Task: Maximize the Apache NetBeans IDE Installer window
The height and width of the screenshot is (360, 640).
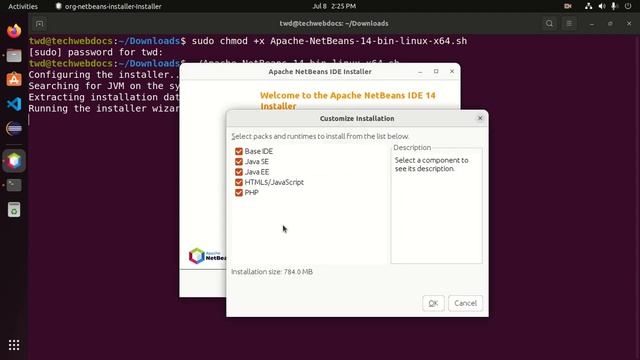Action: (436, 71)
